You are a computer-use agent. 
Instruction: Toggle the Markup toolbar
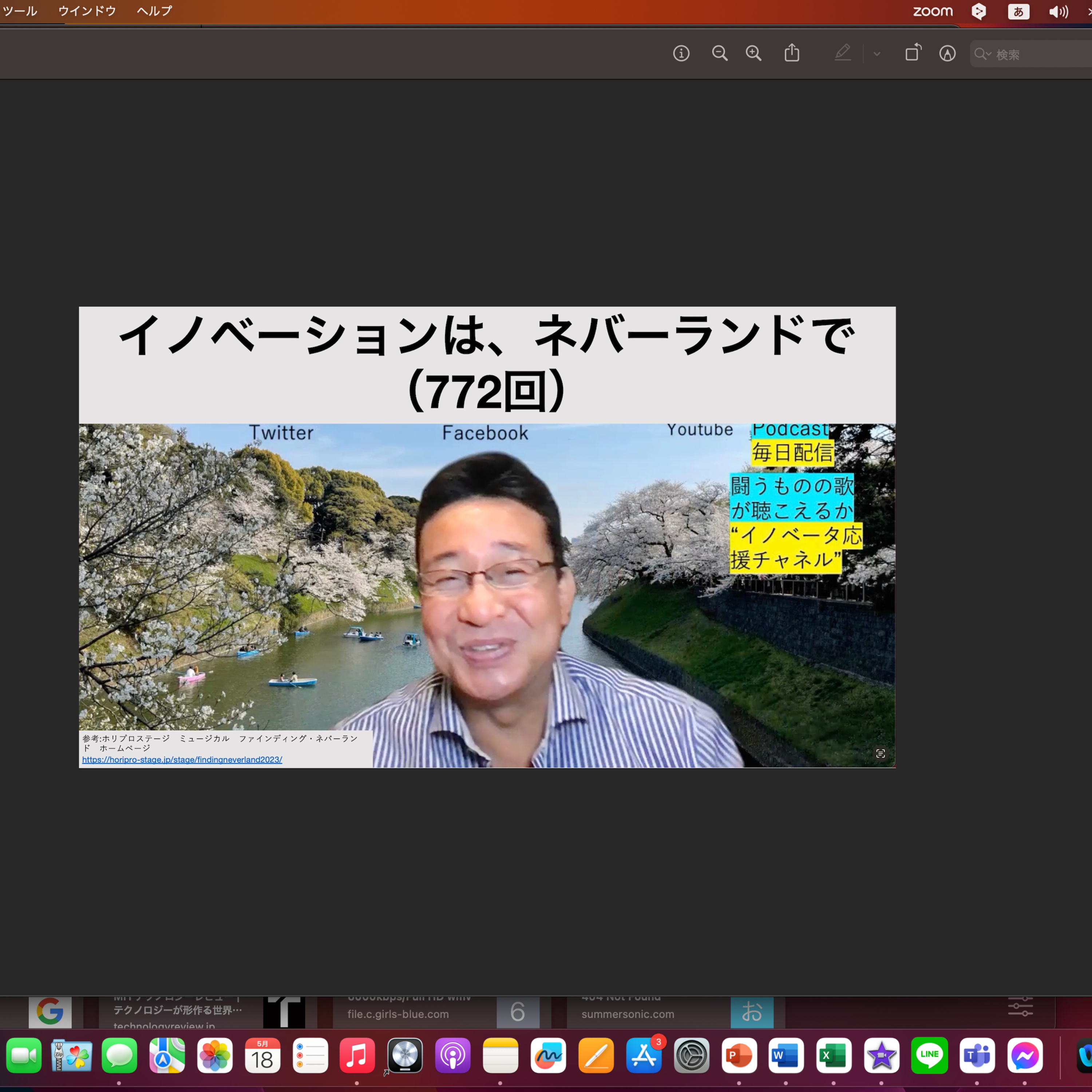[947, 54]
